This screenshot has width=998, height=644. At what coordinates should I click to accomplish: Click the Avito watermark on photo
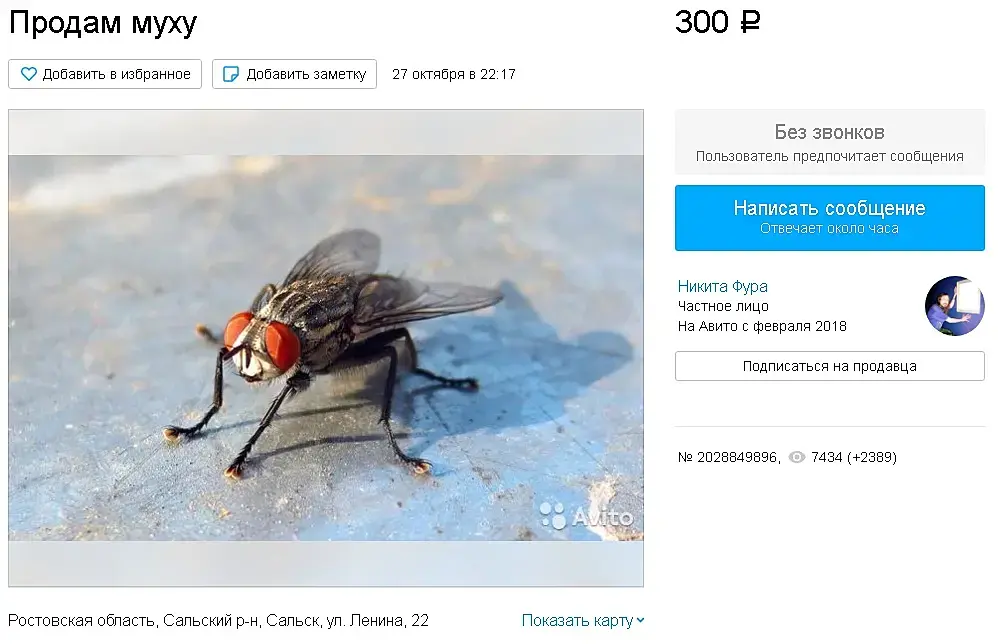tap(586, 515)
